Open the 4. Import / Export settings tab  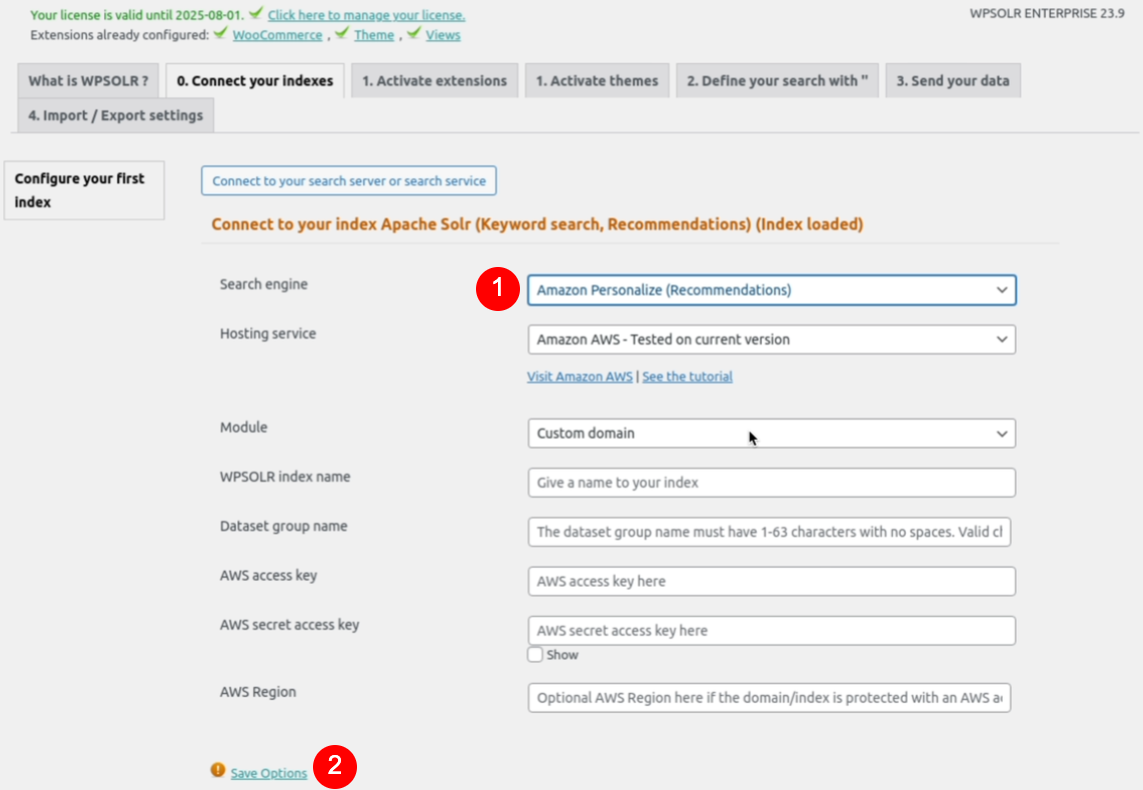pos(116,115)
